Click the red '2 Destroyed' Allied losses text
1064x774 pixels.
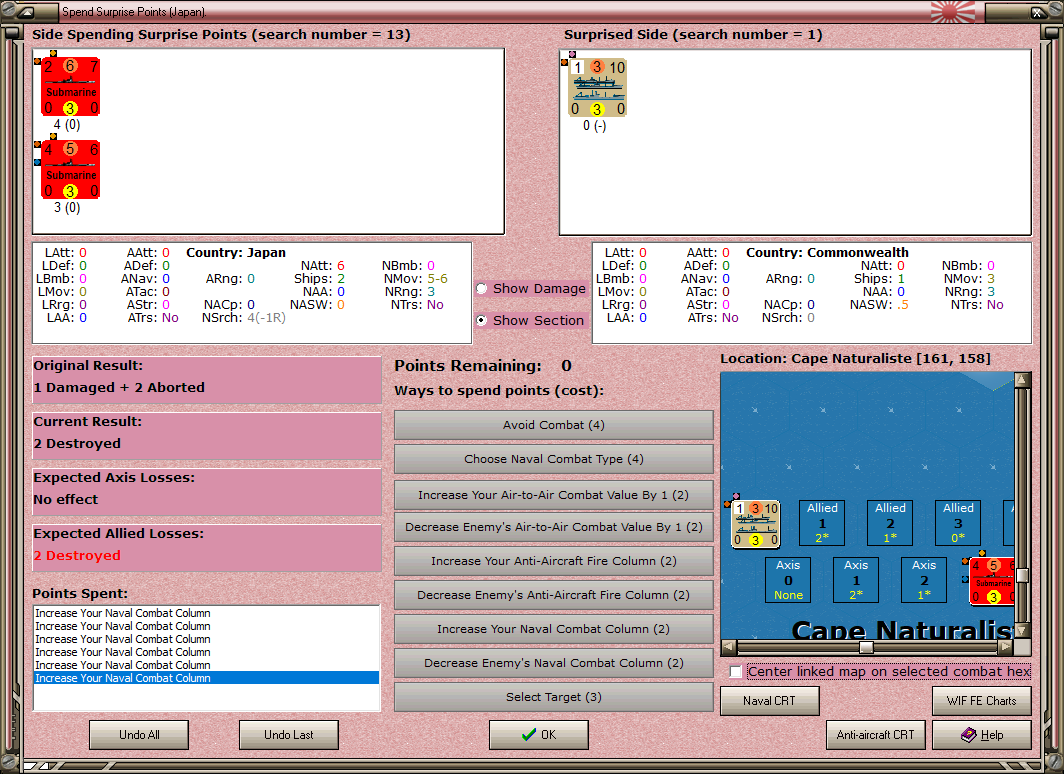coord(77,555)
